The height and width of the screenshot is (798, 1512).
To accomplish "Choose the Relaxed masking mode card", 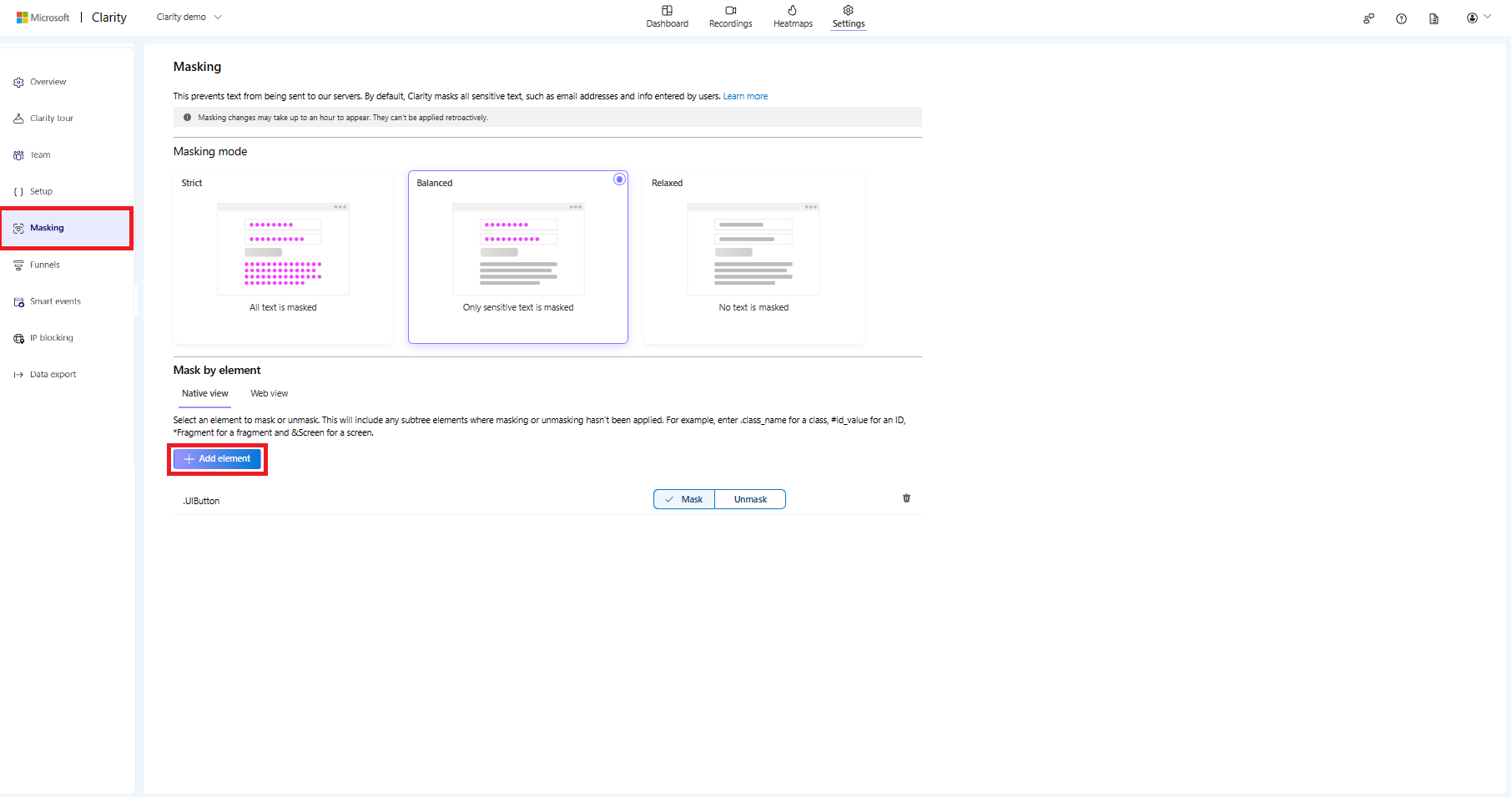I will coord(753,257).
